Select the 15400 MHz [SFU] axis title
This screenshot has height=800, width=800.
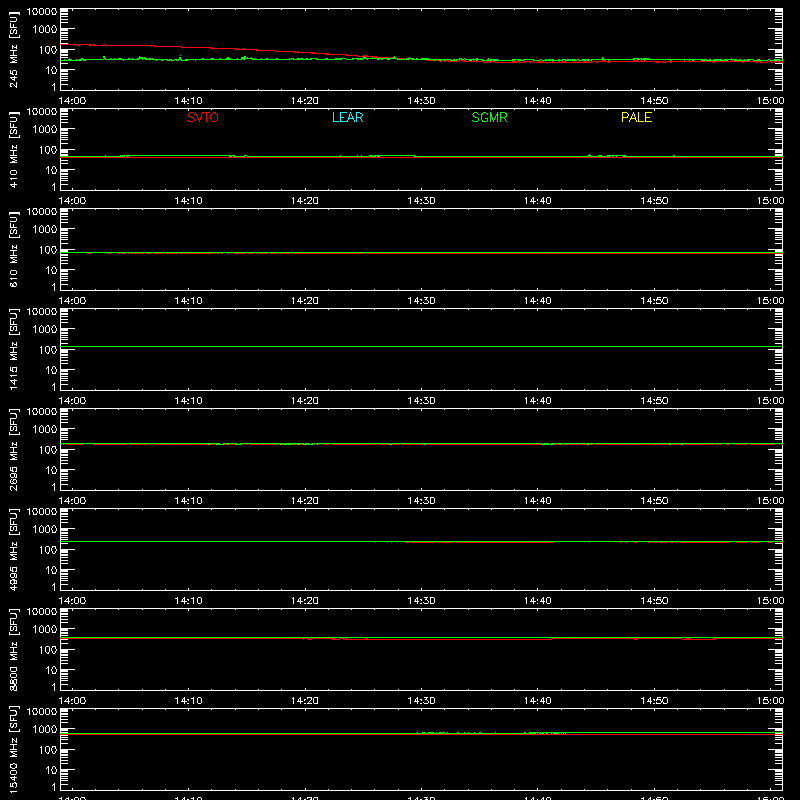[14, 749]
